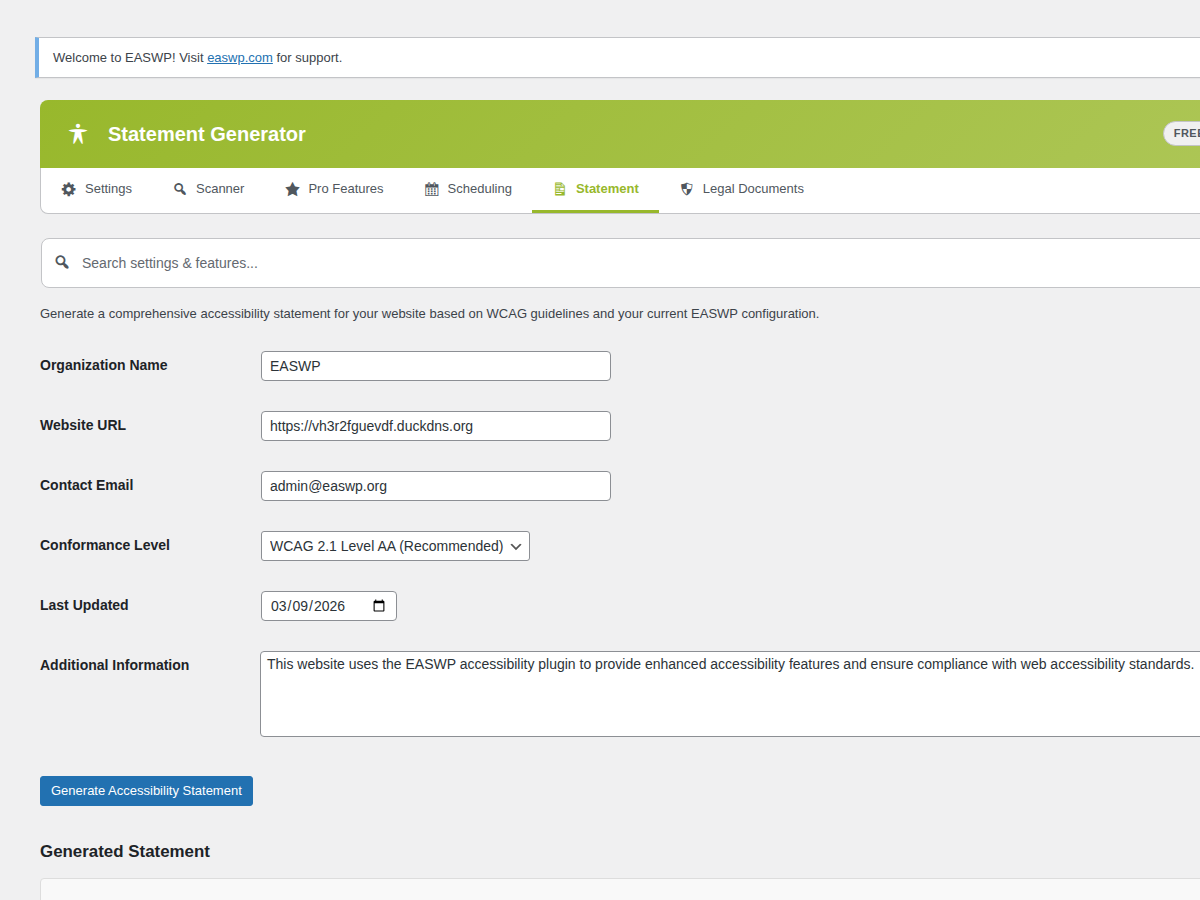Follow the easwp.com support link
The width and height of the screenshot is (1200, 900).
240,58
